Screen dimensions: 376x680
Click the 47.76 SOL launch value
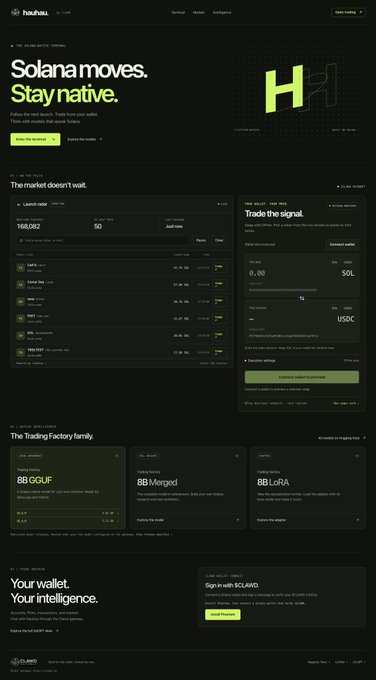pyautogui.click(x=181, y=268)
